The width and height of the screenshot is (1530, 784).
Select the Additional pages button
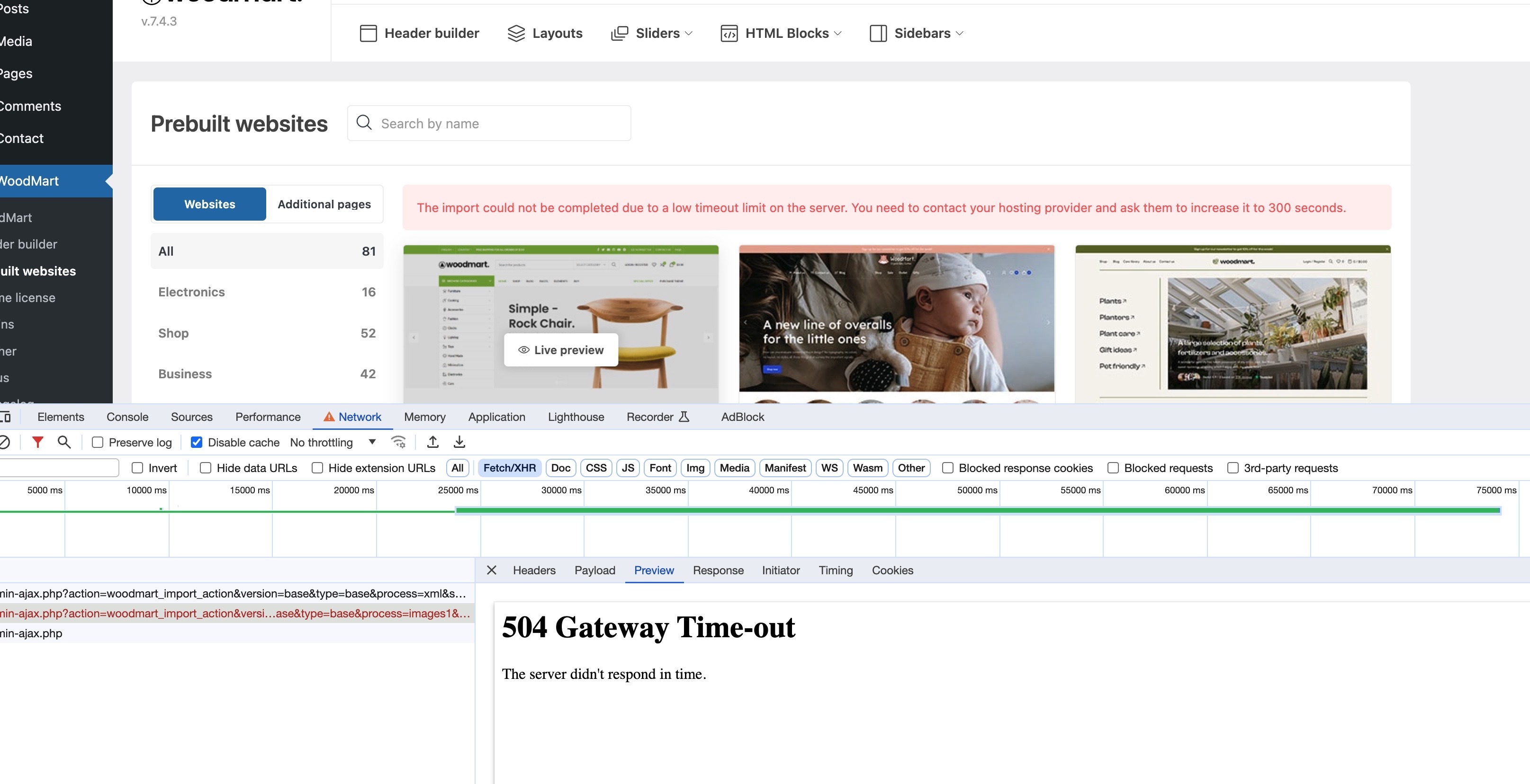[324, 204]
